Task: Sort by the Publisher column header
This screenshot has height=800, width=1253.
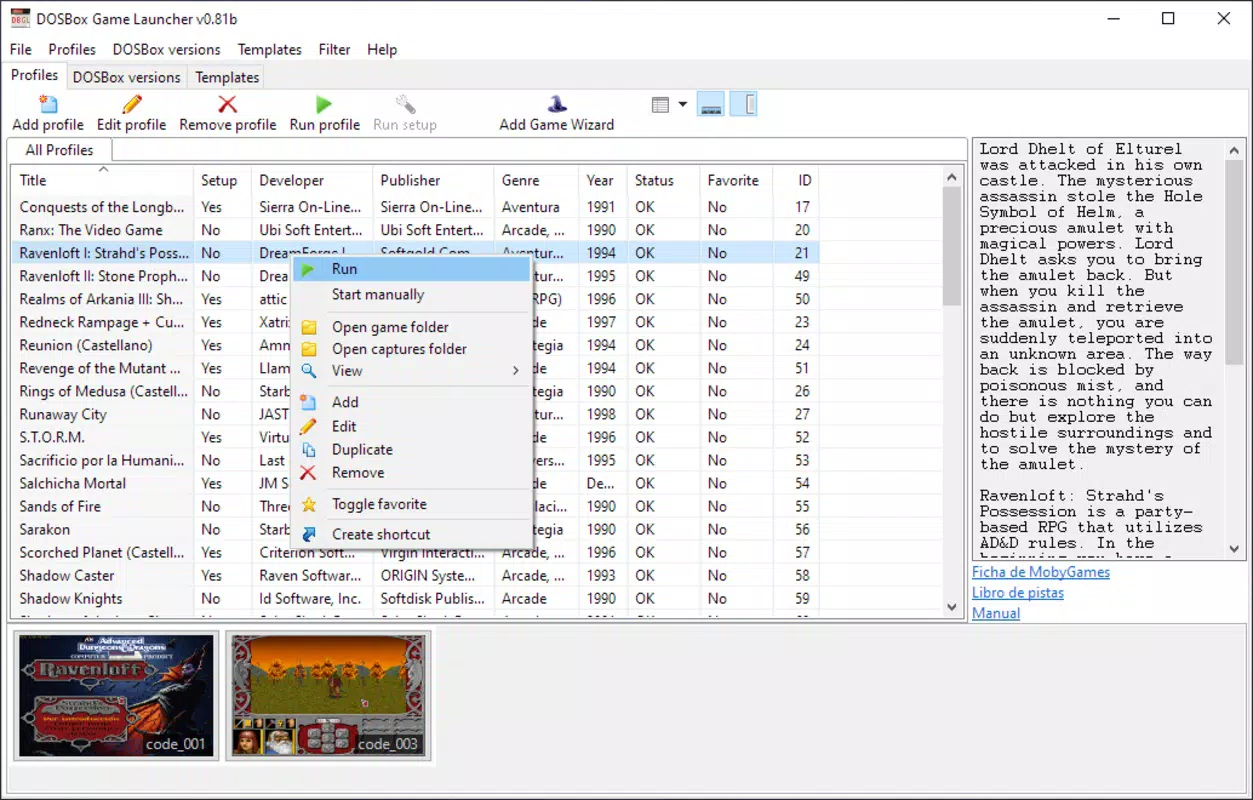Action: [x=433, y=180]
